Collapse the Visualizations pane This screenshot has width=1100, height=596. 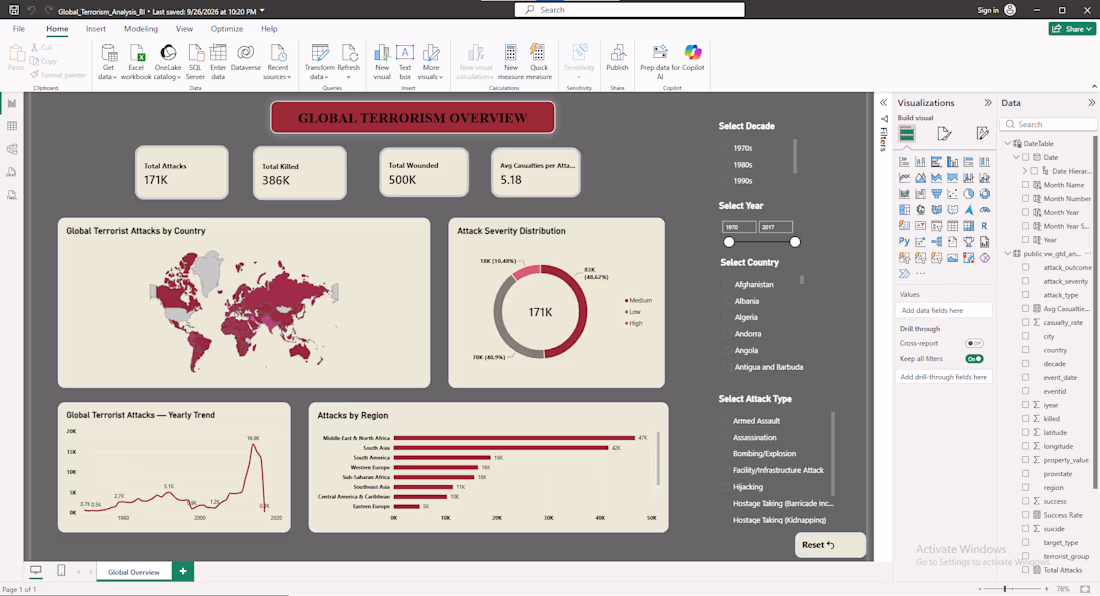988,103
